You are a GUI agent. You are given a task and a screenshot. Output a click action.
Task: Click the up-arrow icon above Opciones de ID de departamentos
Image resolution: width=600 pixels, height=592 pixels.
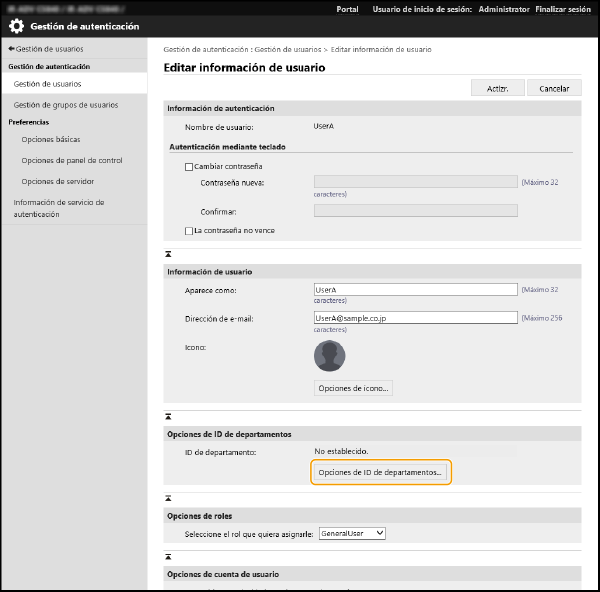tap(168, 415)
